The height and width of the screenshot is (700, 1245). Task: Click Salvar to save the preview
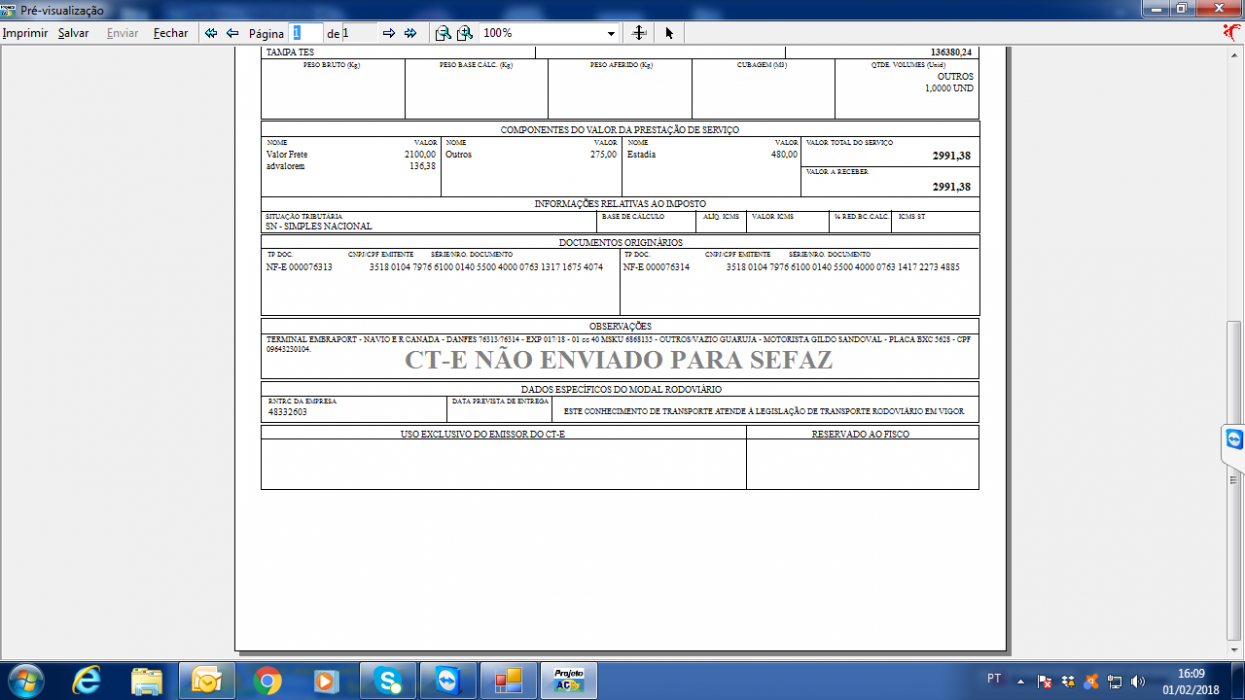(x=73, y=33)
